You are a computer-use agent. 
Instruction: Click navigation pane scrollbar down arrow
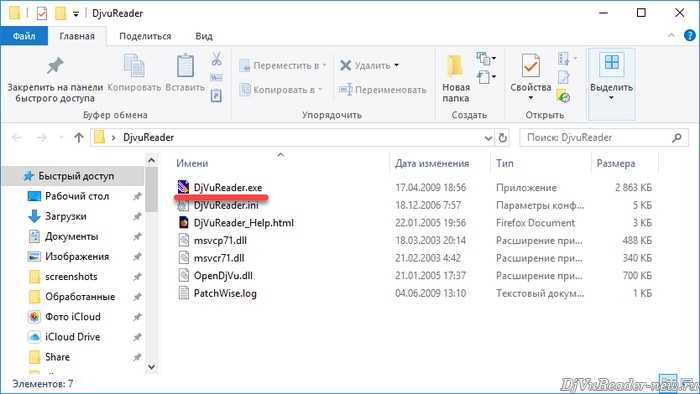(151, 367)
